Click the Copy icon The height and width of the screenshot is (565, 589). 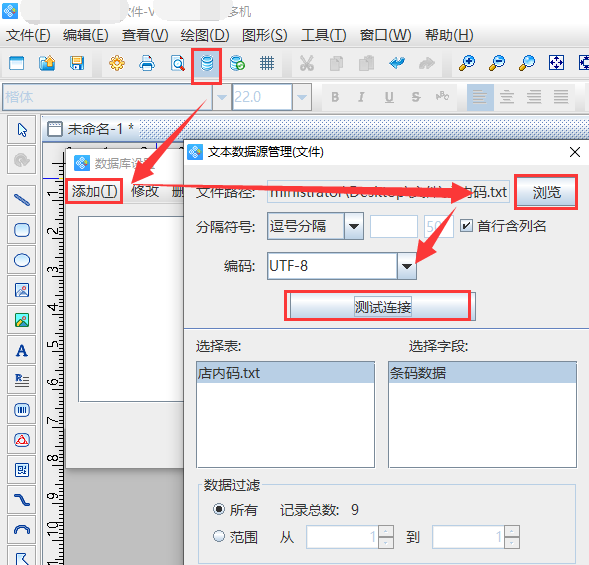336,63
